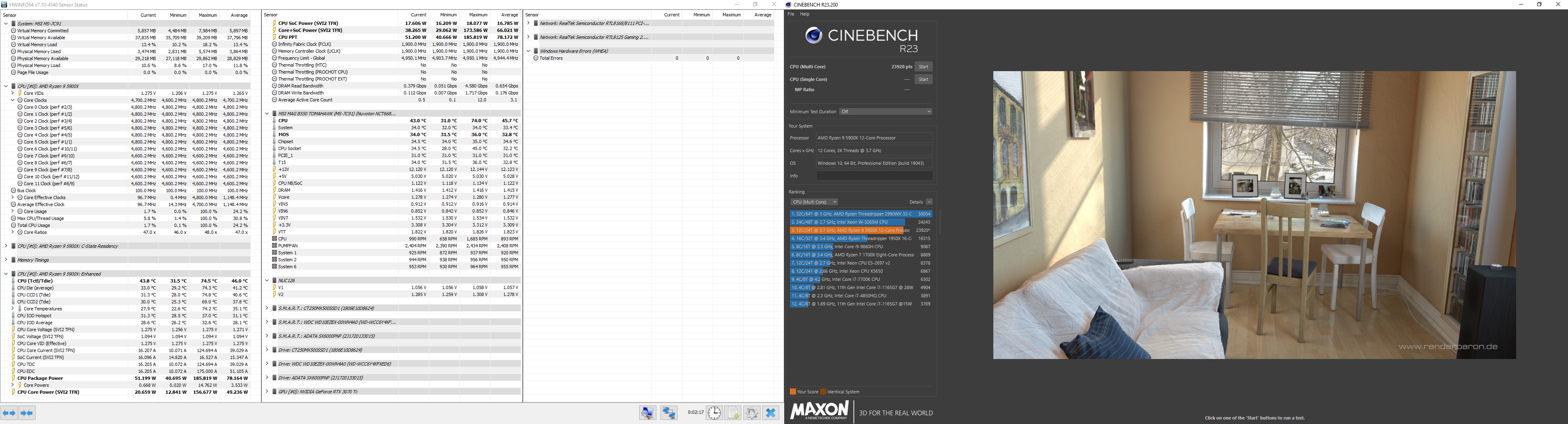Select the Intel Core i7-7700K ranking entry
Screen dimensions: 1568x424
point(861,280)
